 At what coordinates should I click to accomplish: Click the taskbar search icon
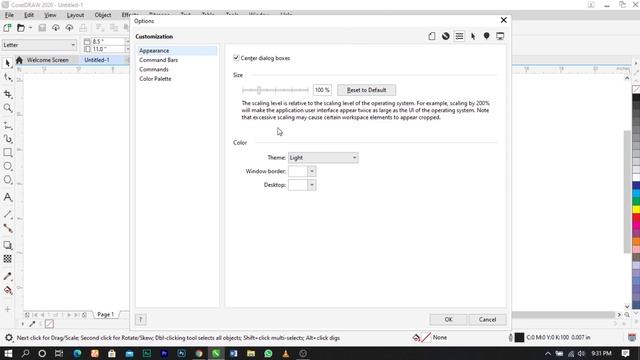25,353
